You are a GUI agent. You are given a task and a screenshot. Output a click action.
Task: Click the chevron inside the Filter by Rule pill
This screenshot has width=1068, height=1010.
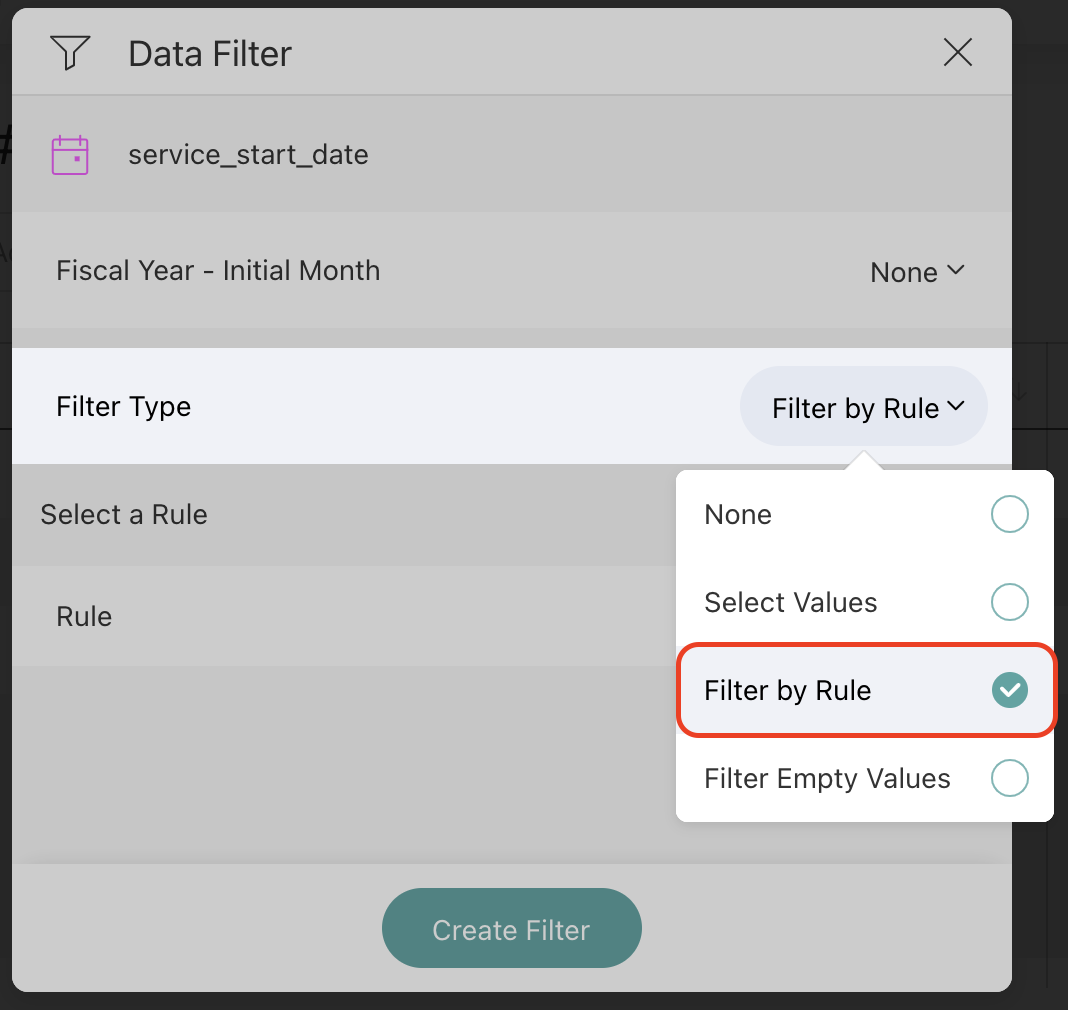[955, 406]
